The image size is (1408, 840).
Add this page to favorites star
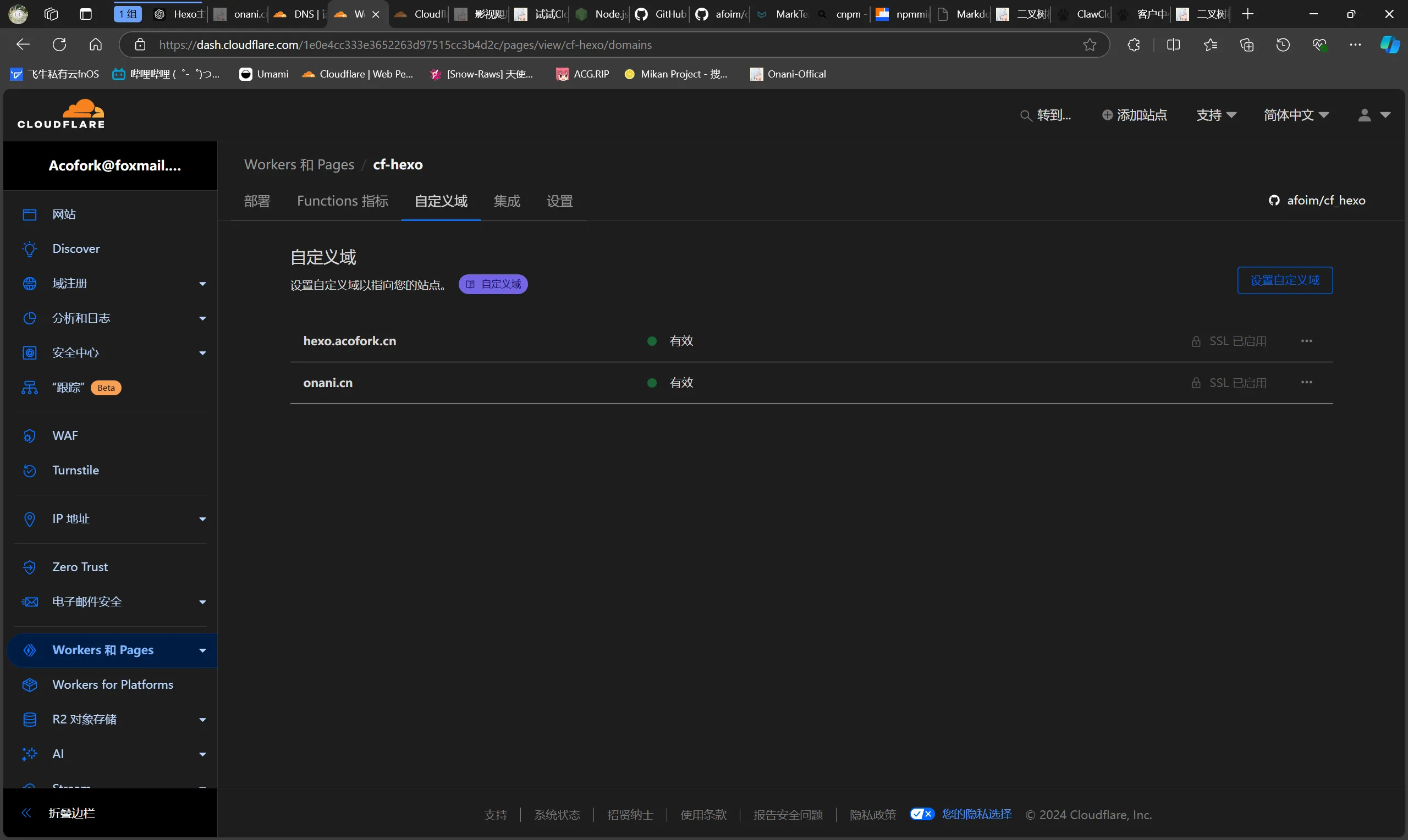click(x=1089, y=45)
